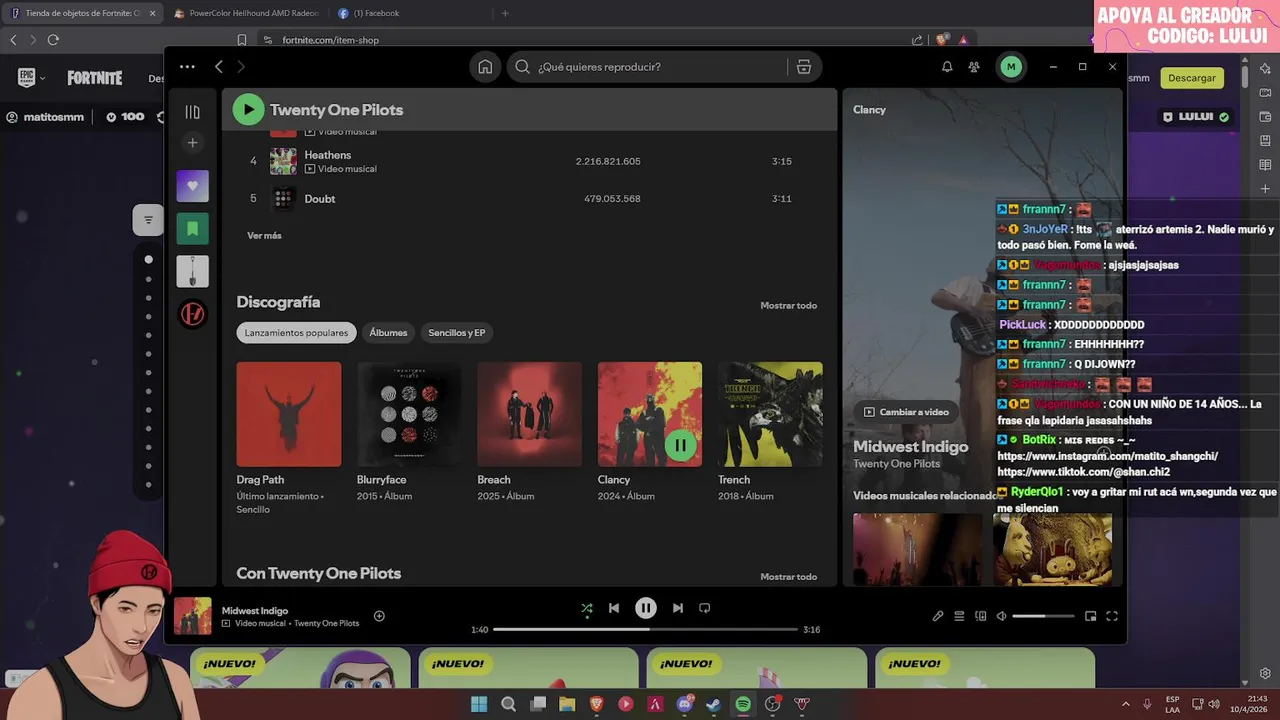Viewport: 1280px width, 720px height.
Task: Click Mostrar todo next to Con Twenty One Pilots
Action: tap(788, 576)
